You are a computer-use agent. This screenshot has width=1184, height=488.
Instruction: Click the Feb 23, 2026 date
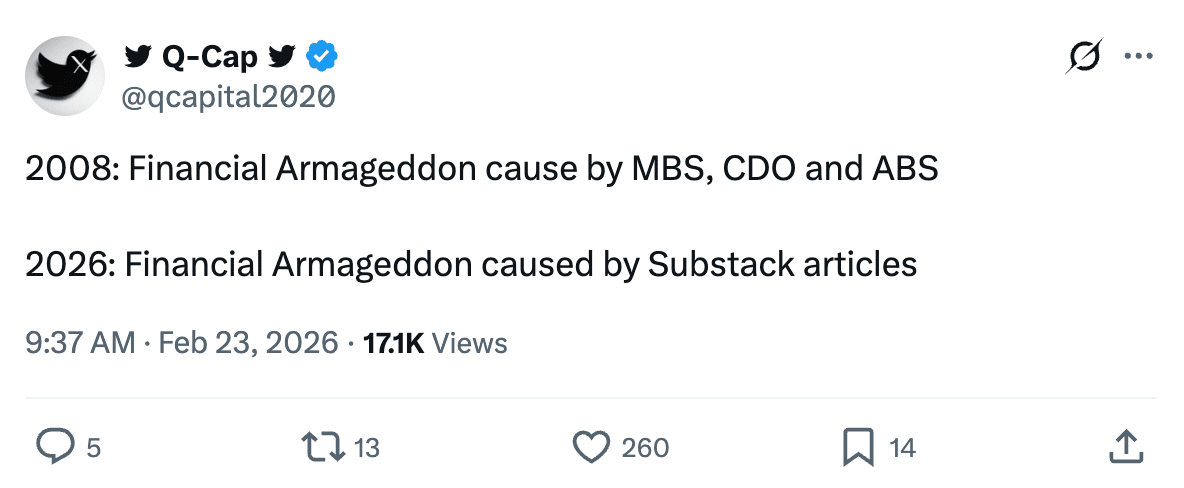249,343
